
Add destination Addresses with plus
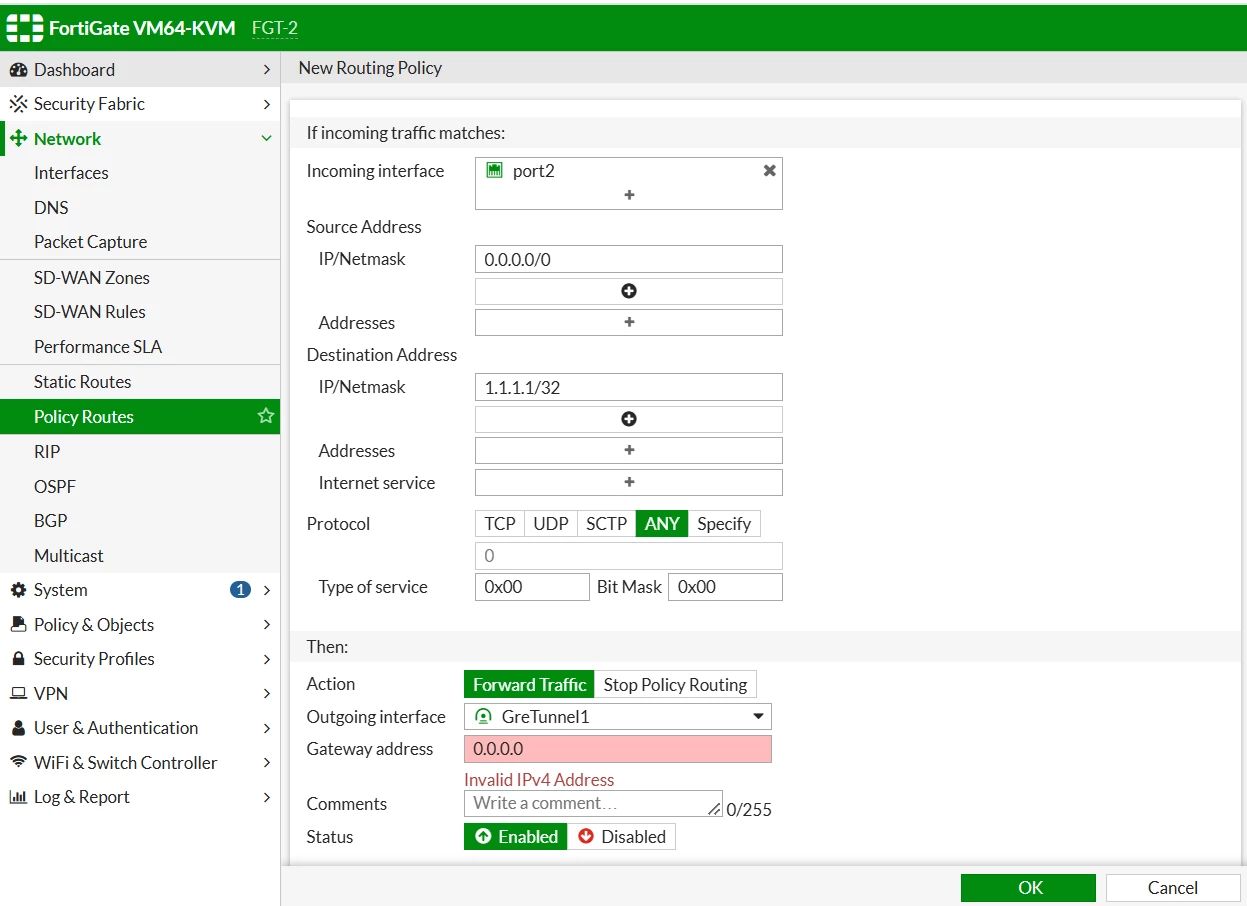click(x=629, y=450)
